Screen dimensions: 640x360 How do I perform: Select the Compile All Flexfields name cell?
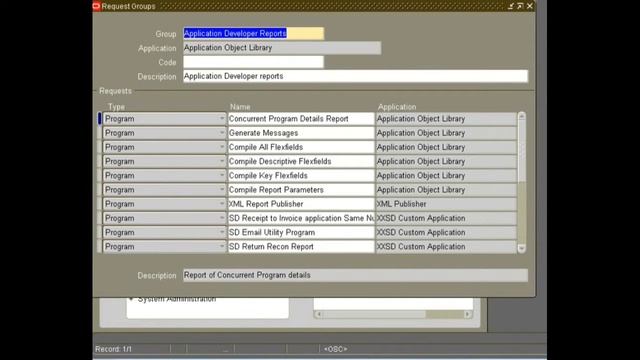pyautogui.click(x=301, y=147)
